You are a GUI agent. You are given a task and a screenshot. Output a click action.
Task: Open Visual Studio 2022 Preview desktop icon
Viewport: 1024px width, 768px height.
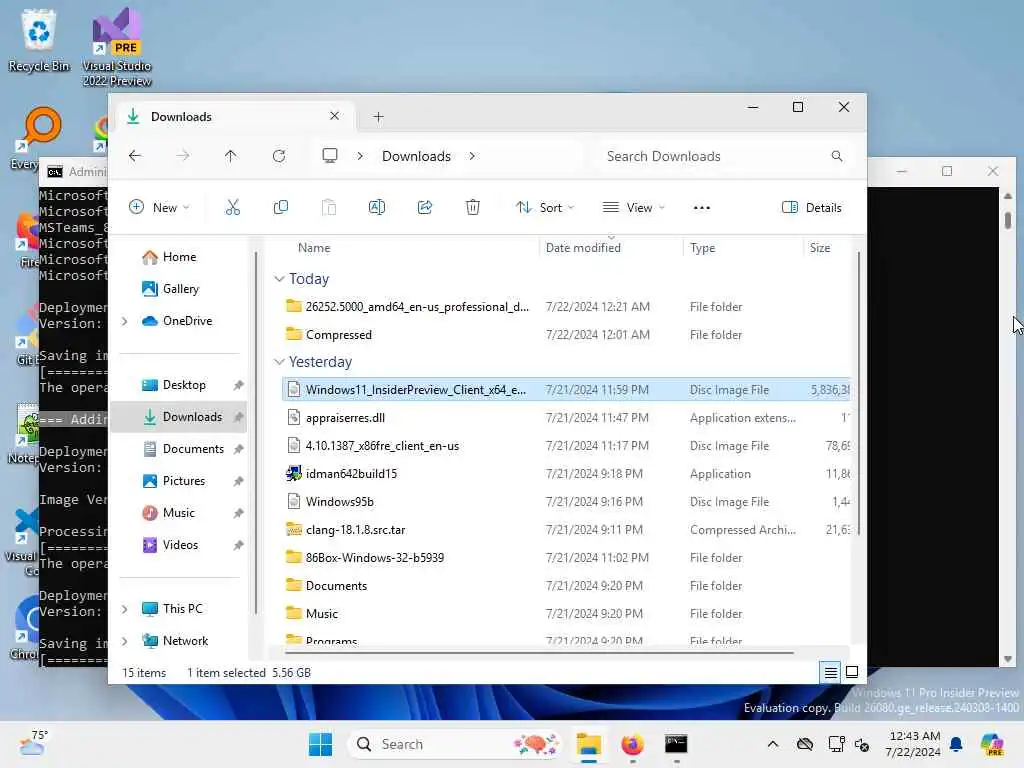coord(117,47)
